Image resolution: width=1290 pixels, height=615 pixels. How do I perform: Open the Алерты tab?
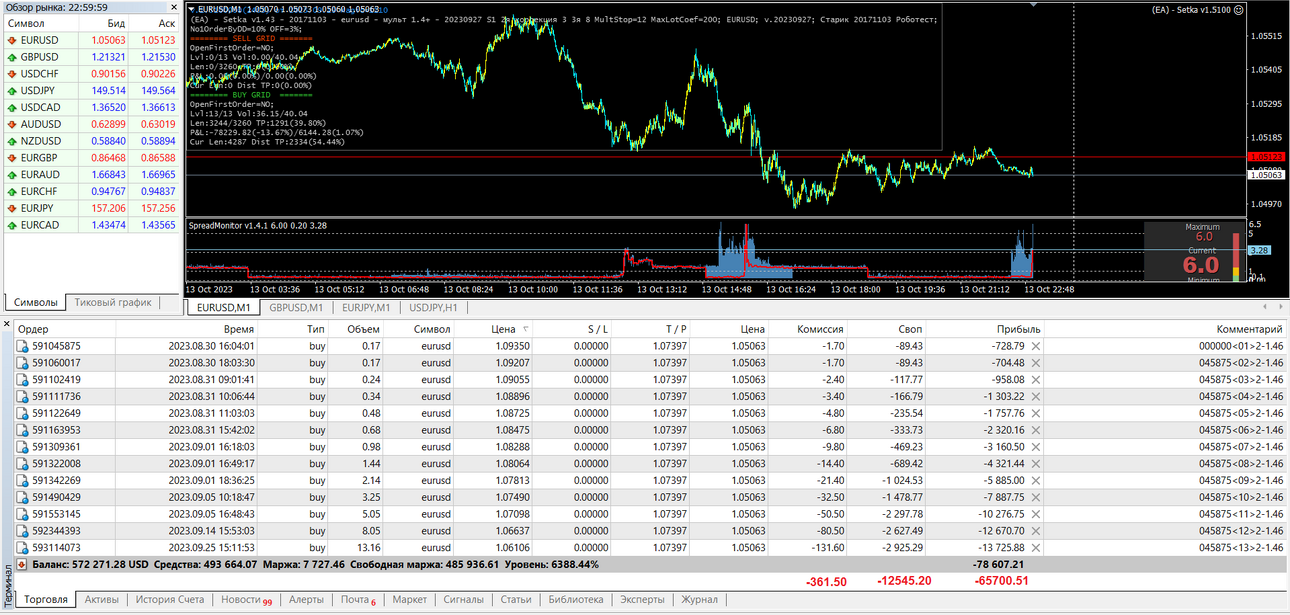pos(306,600)
